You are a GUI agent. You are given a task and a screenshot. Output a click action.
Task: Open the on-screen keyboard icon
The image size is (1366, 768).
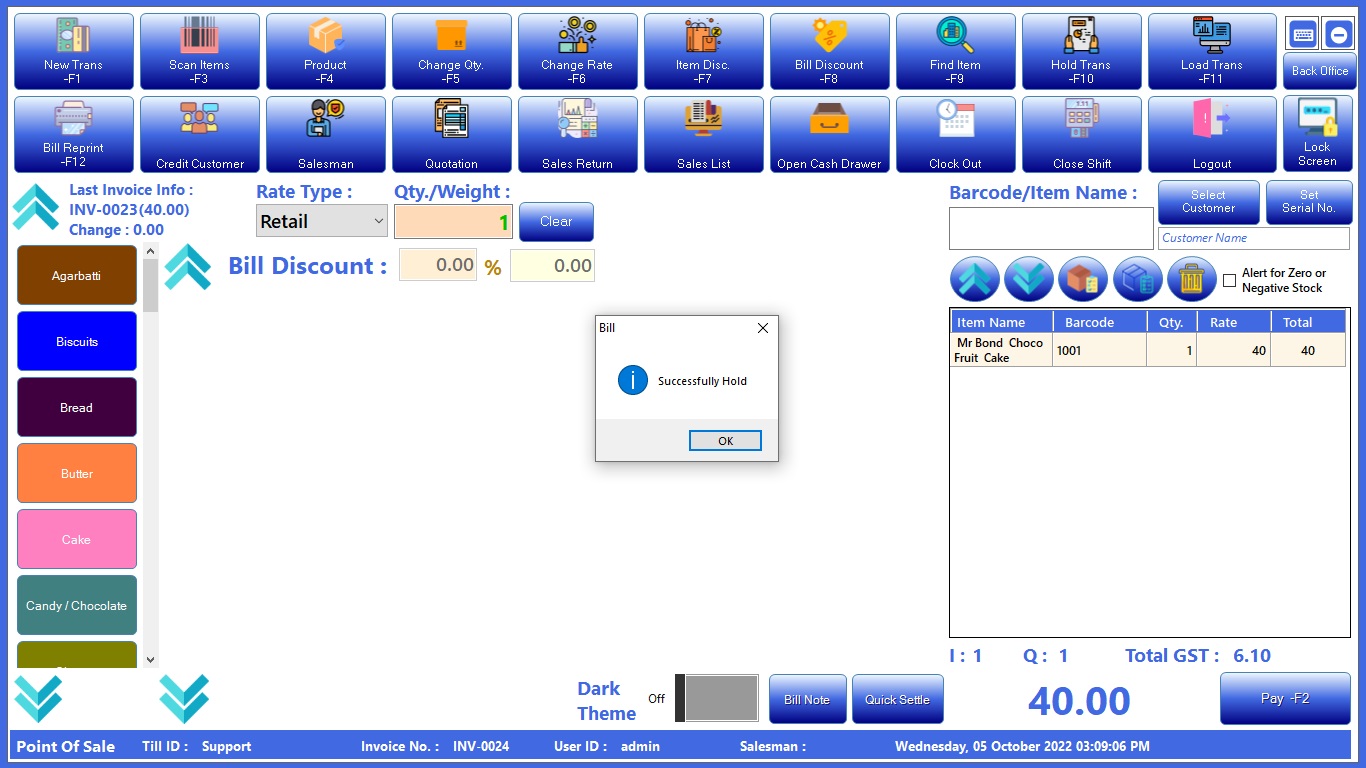point(1302,34)
